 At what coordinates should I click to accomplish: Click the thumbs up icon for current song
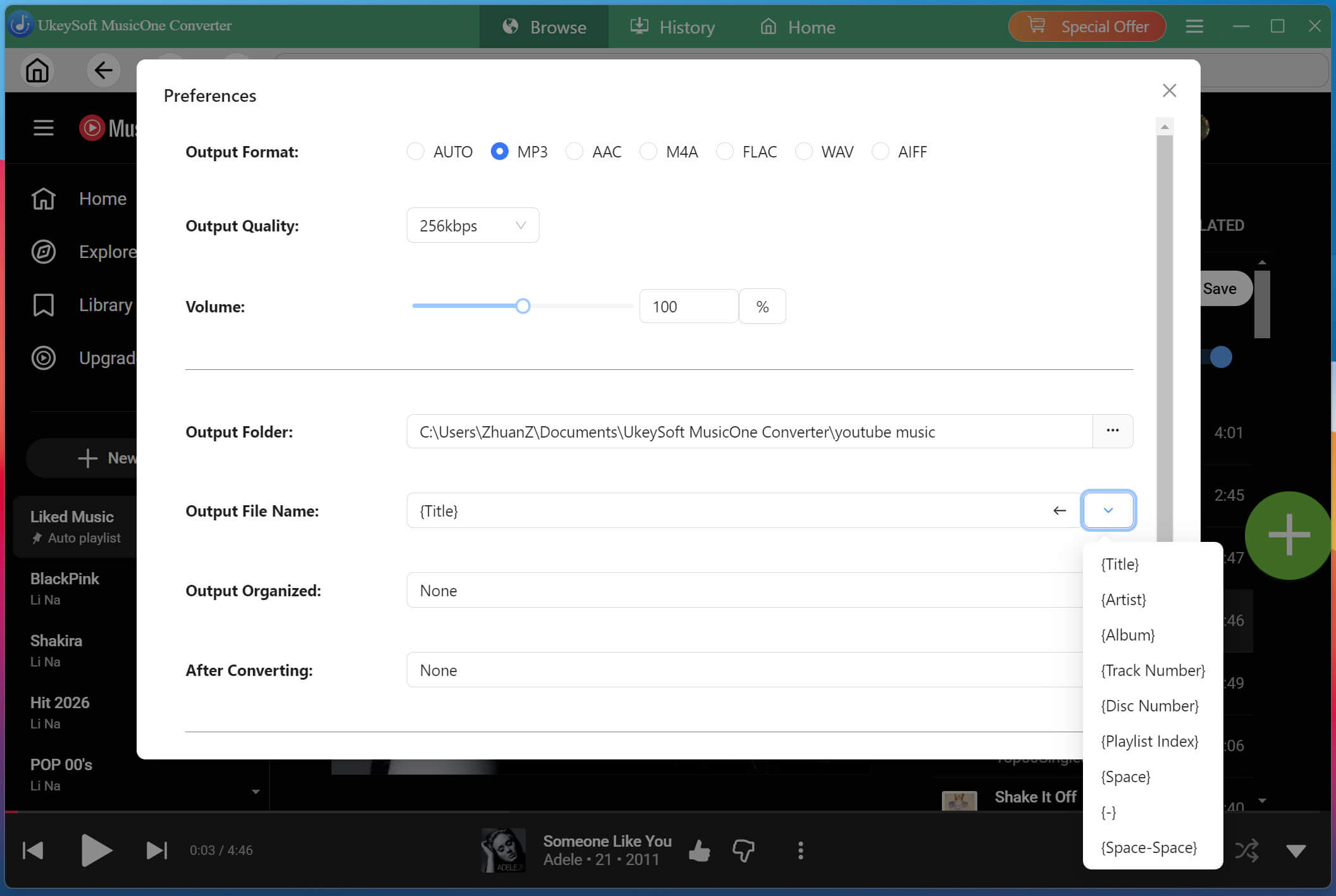pos(699,850)
